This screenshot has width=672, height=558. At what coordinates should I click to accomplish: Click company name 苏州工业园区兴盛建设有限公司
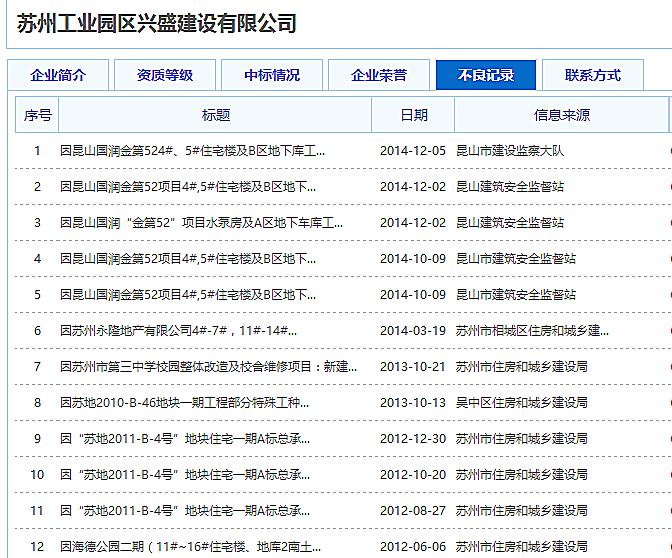point(156,23)
